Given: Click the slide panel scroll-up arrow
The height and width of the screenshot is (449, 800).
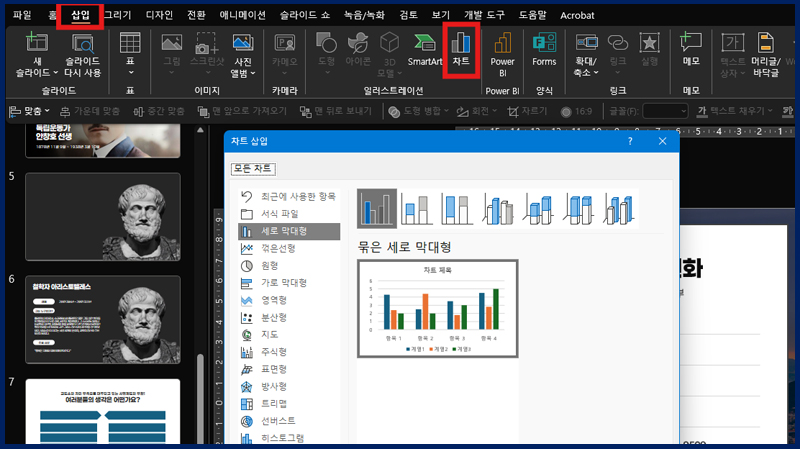Looking at the screenshot, I should [x=201, y=130].
